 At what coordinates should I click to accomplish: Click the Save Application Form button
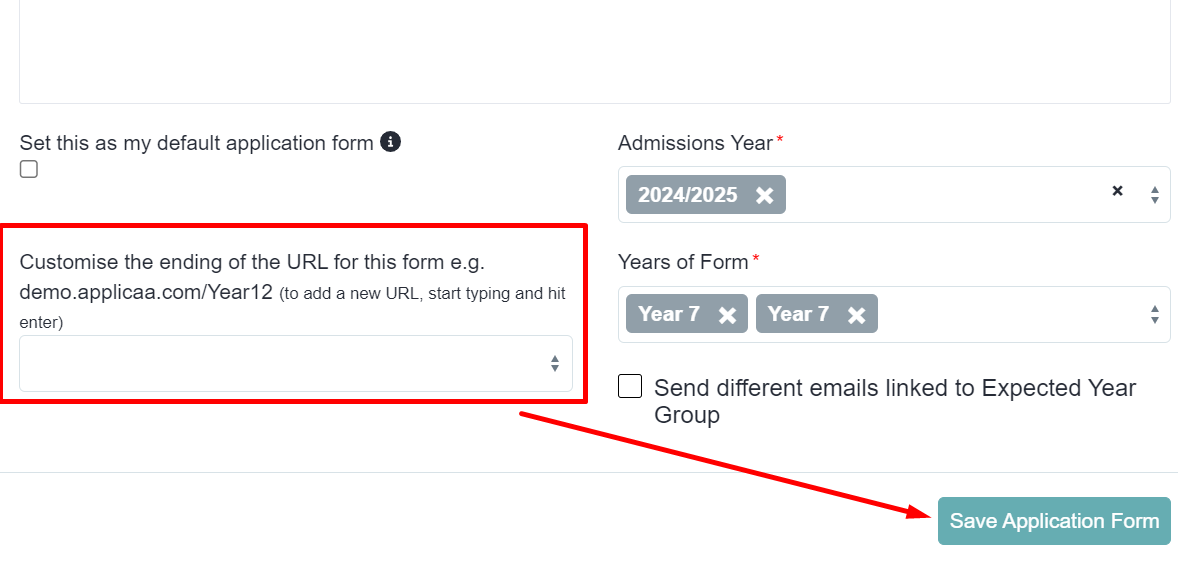(1054, 521)
